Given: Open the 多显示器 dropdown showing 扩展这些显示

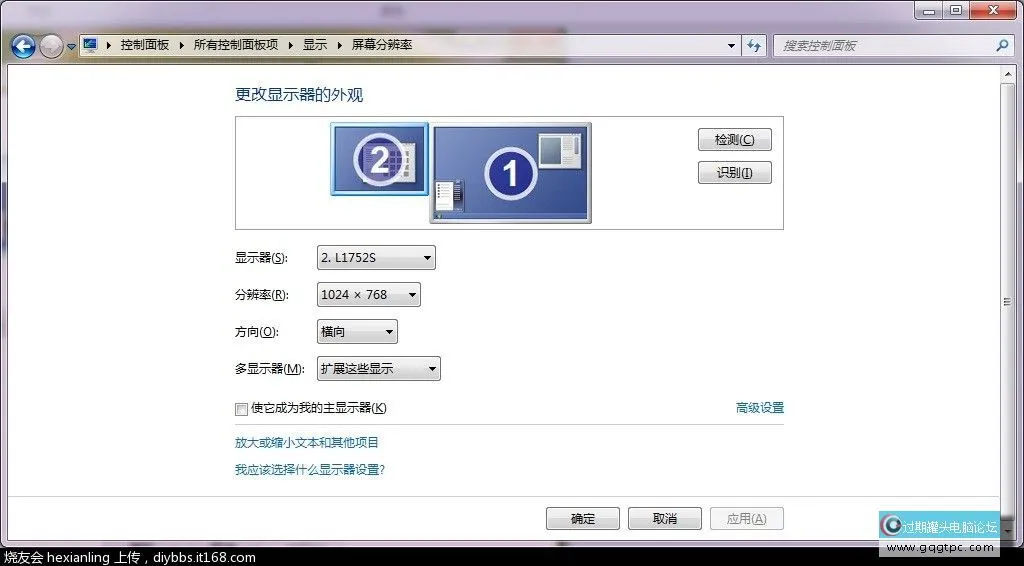Looking at the screenshot, I should click(x=378, y=369).
